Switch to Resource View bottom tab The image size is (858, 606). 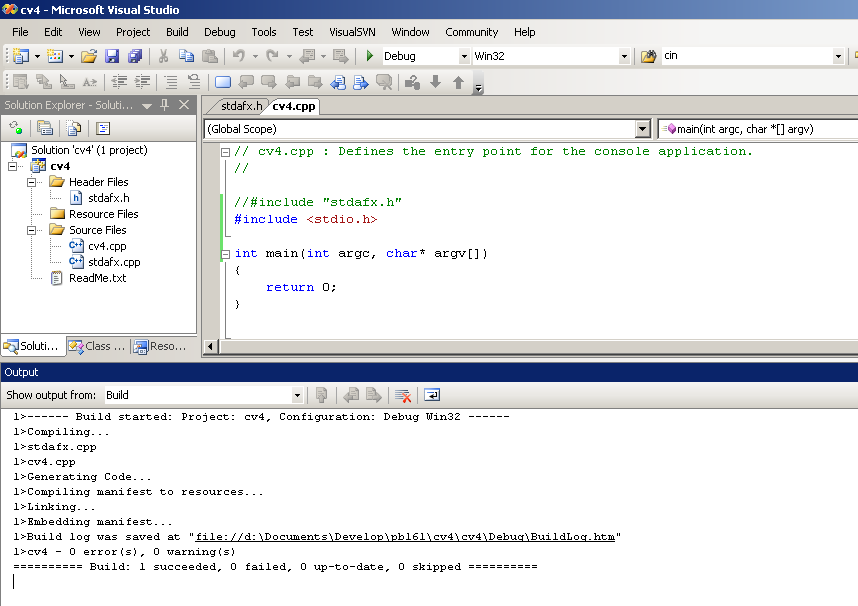coord(160,346)
